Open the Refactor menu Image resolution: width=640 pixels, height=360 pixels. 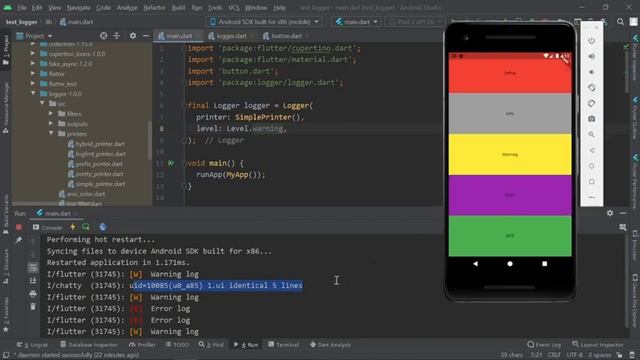tap(154, 8)
